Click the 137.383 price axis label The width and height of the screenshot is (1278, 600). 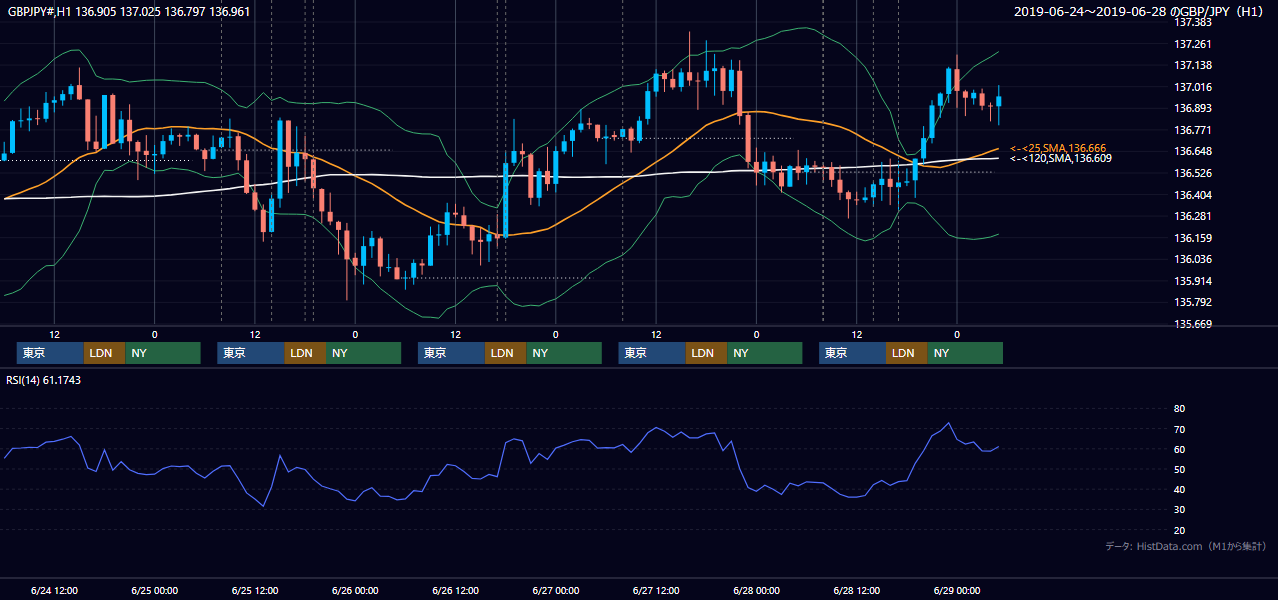point(1193,22)
